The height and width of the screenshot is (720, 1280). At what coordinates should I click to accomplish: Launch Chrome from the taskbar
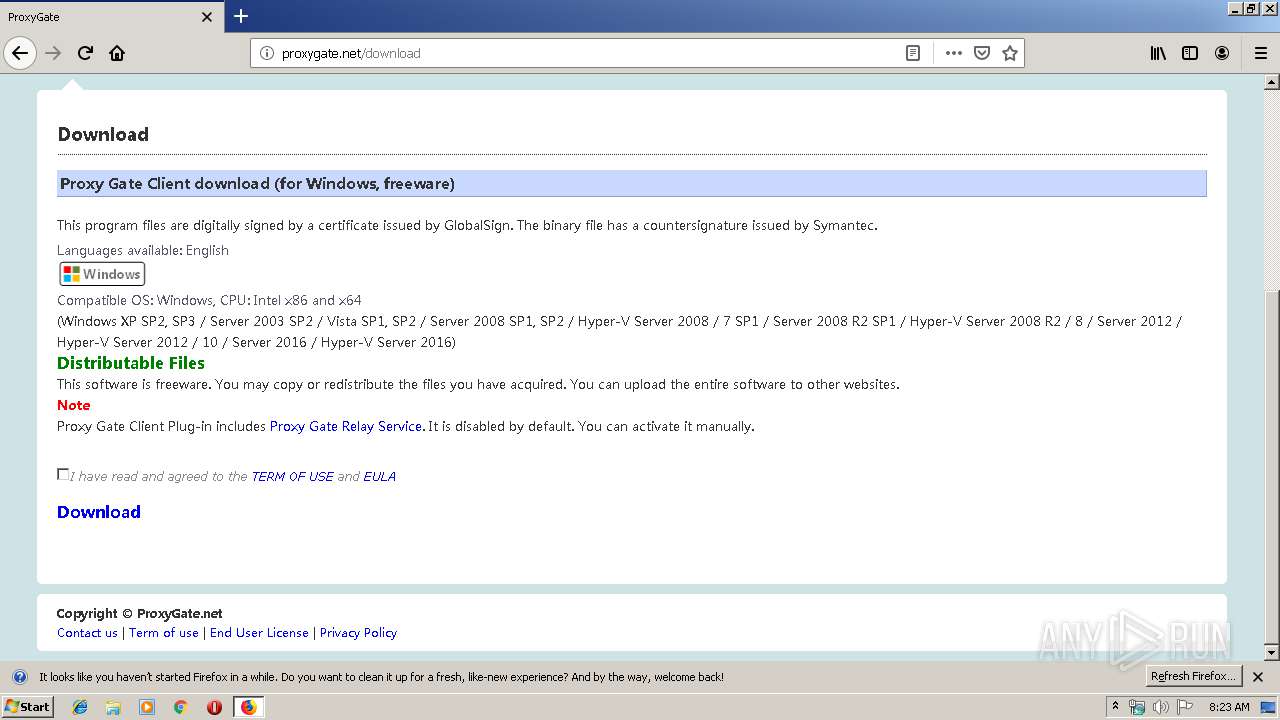coord(180,707)
